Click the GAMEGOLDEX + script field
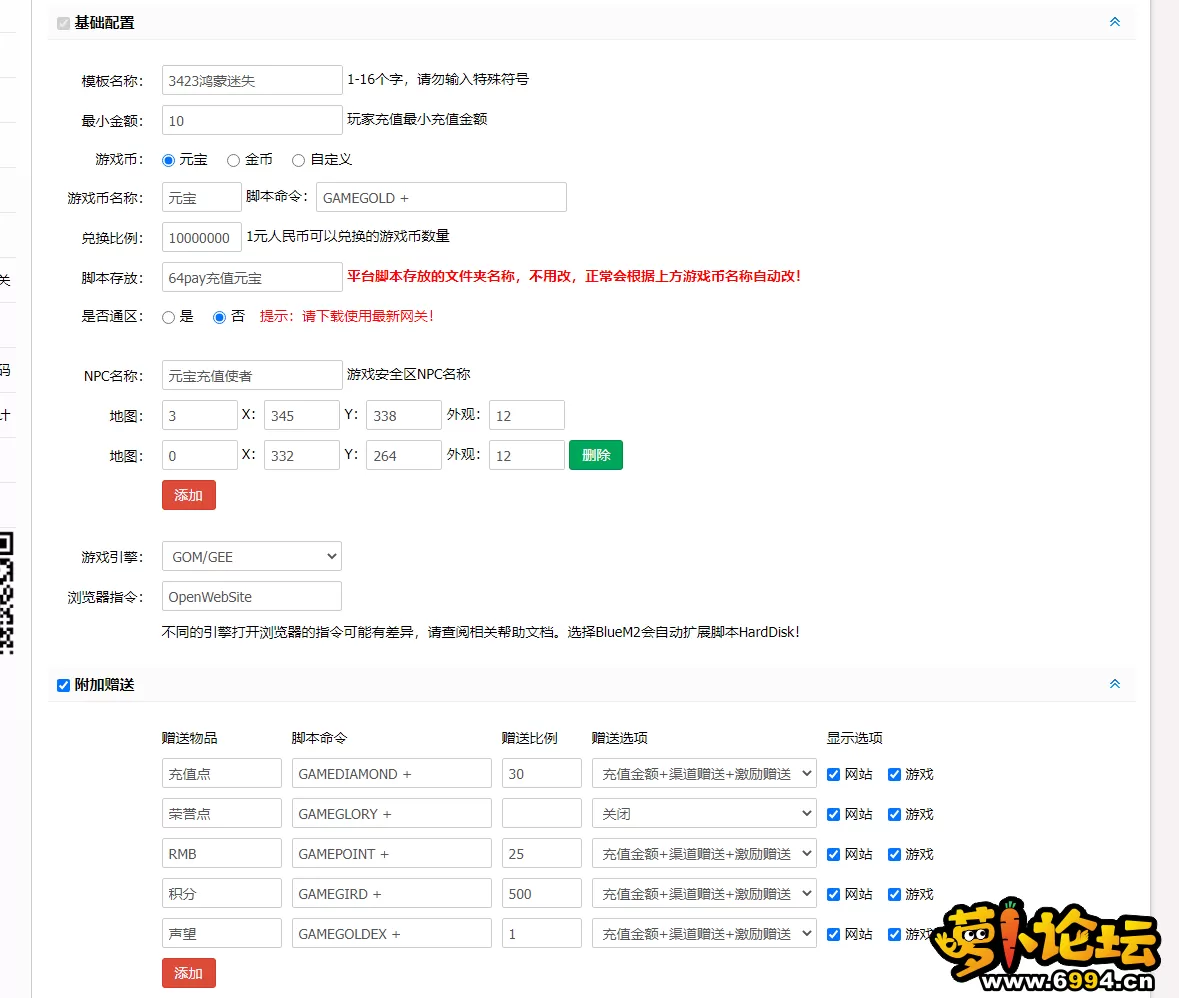Screen dimensions: 1179x998 [x=392, y=933]
